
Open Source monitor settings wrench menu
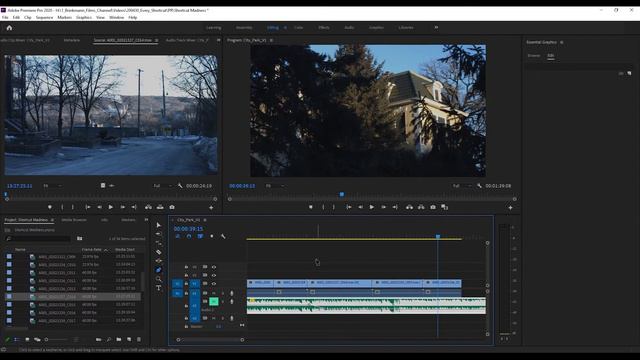point(180,186)
